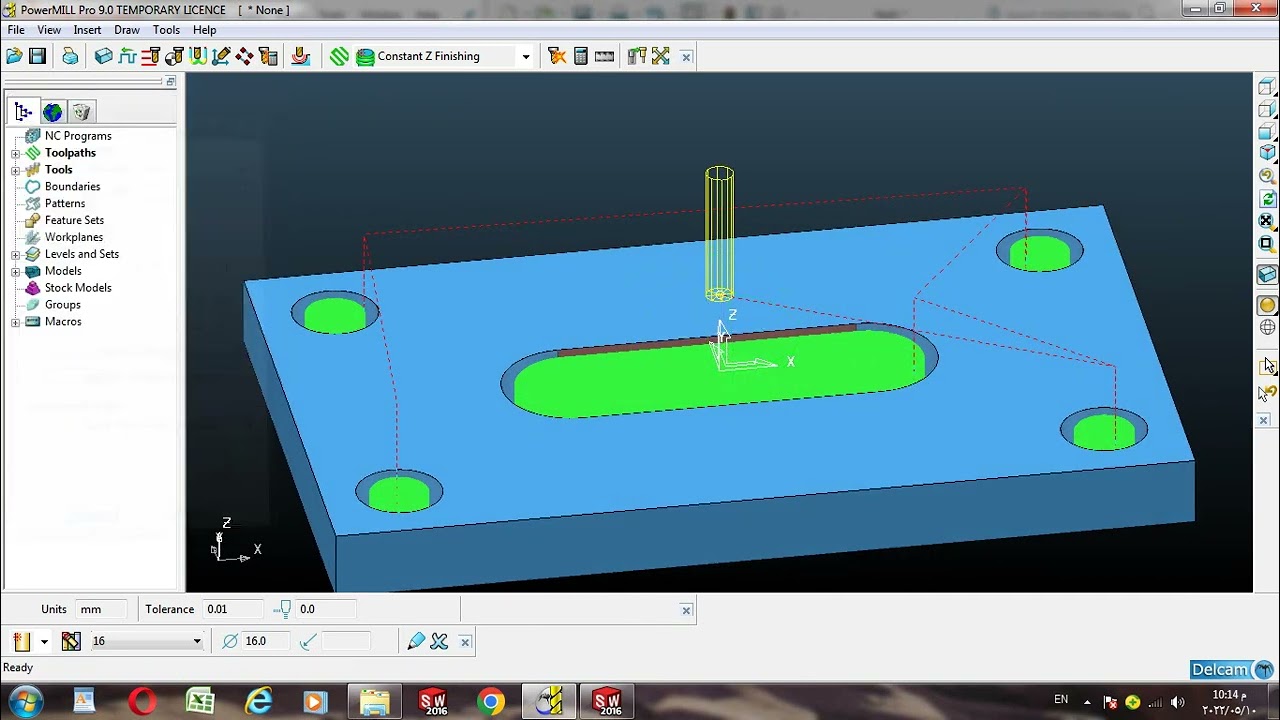Expand the Macros tree node
This screenshot has height=720, width=1280.
click(15, 322)
